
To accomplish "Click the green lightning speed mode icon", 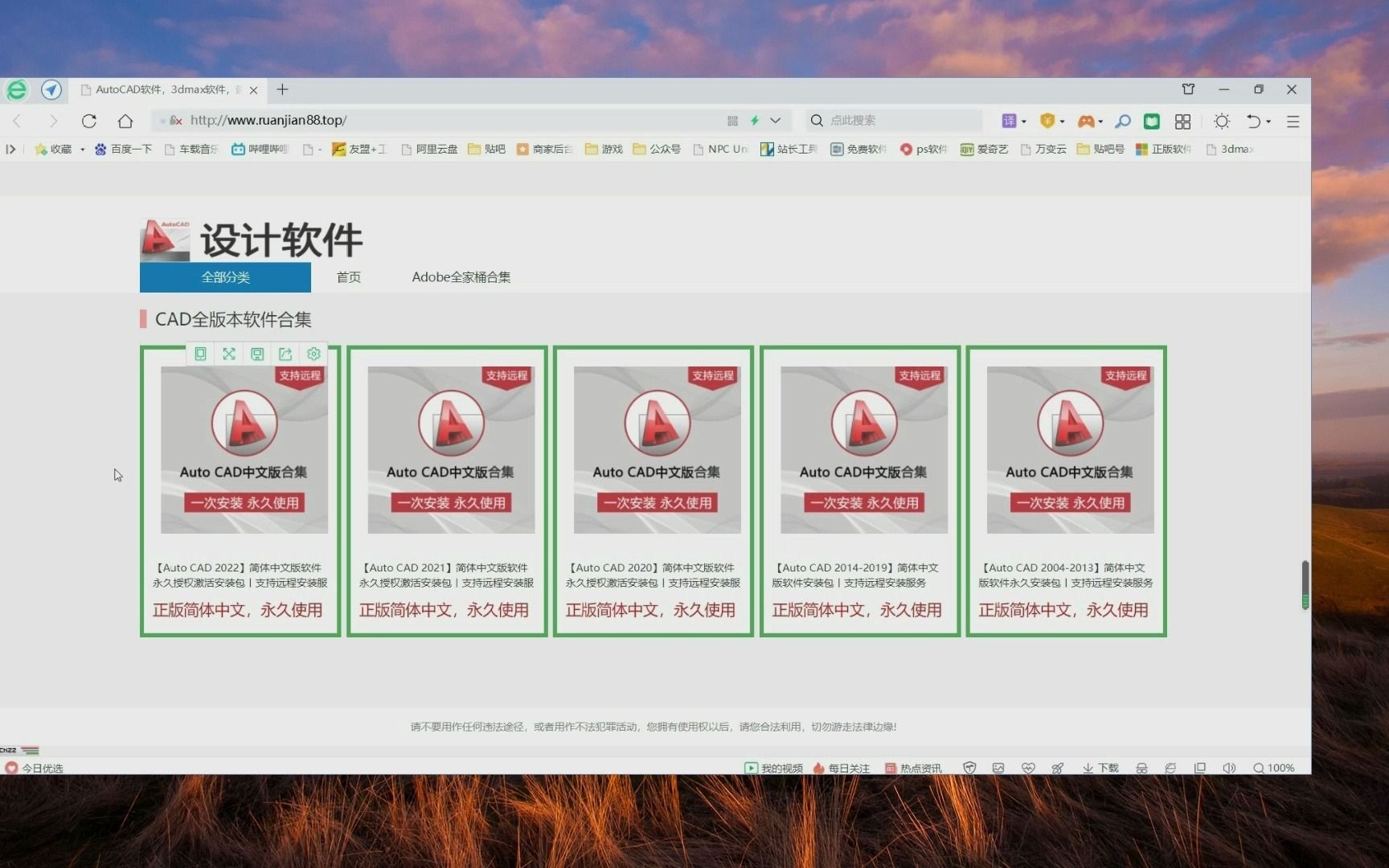I will point(755,121).
